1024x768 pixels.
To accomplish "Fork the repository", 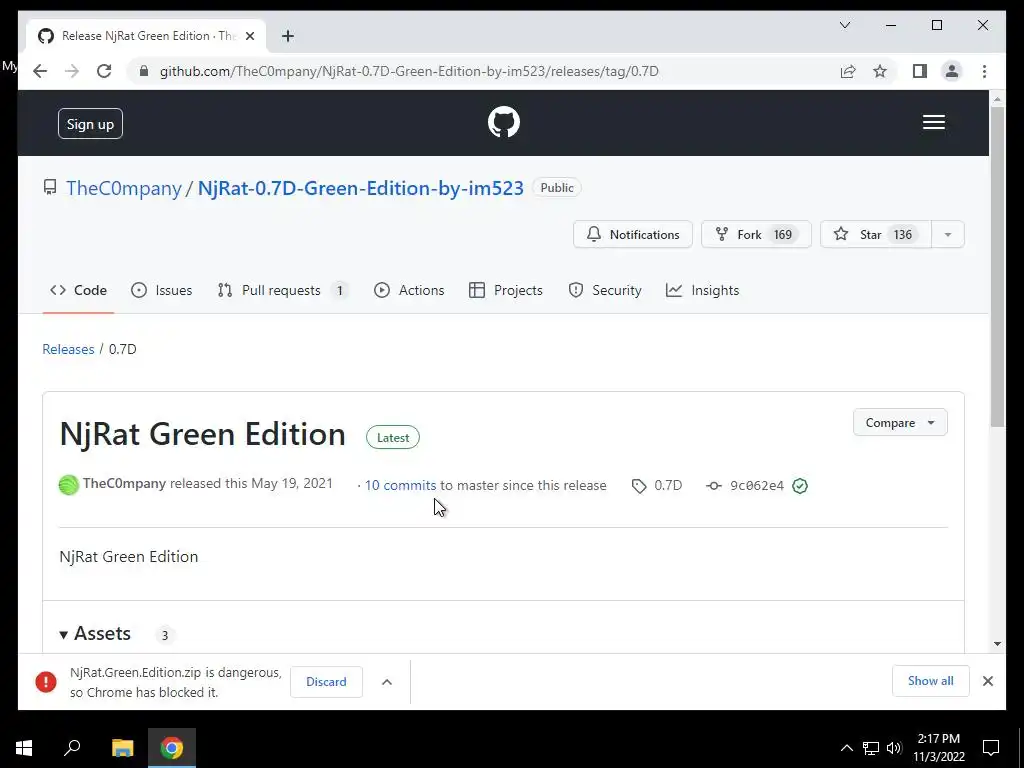I will pyautogui.click(x=756, y=234).
